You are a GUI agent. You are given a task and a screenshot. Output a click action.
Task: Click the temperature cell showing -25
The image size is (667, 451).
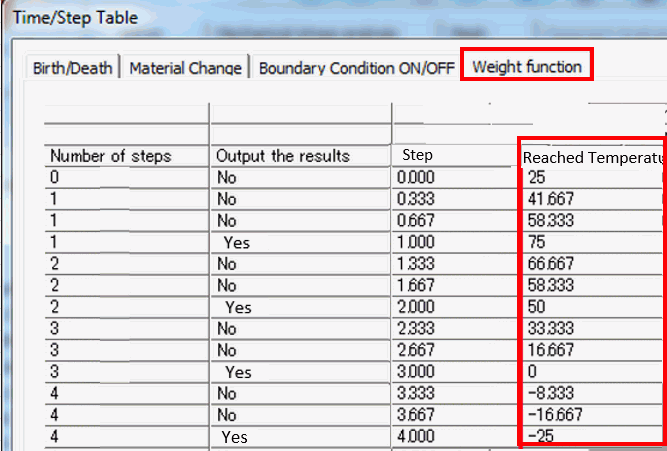tap(540, 437)
